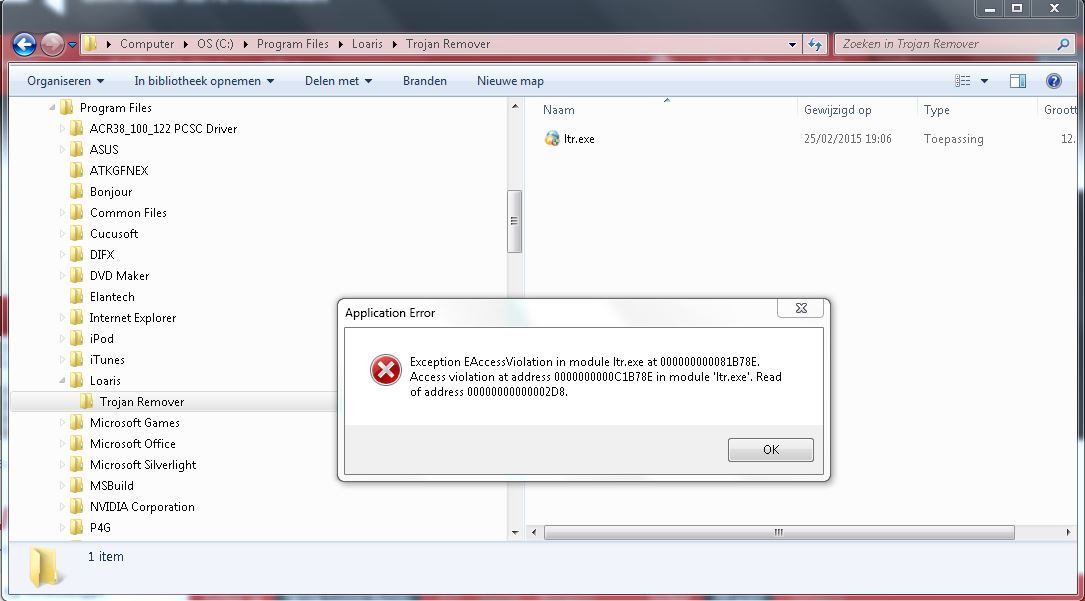
Task: Select the Microsoft Games folder
Action: click(x=134, y=423)
